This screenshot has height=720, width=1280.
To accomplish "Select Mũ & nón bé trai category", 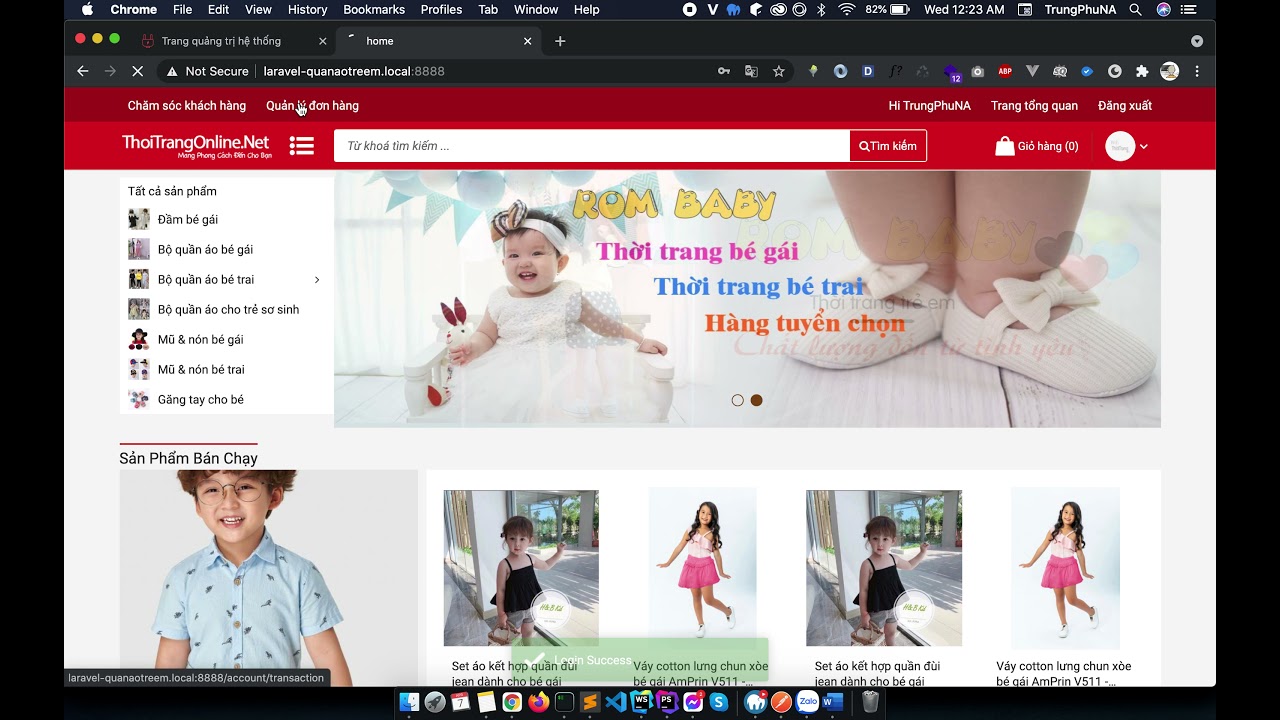I will point(201,370).
